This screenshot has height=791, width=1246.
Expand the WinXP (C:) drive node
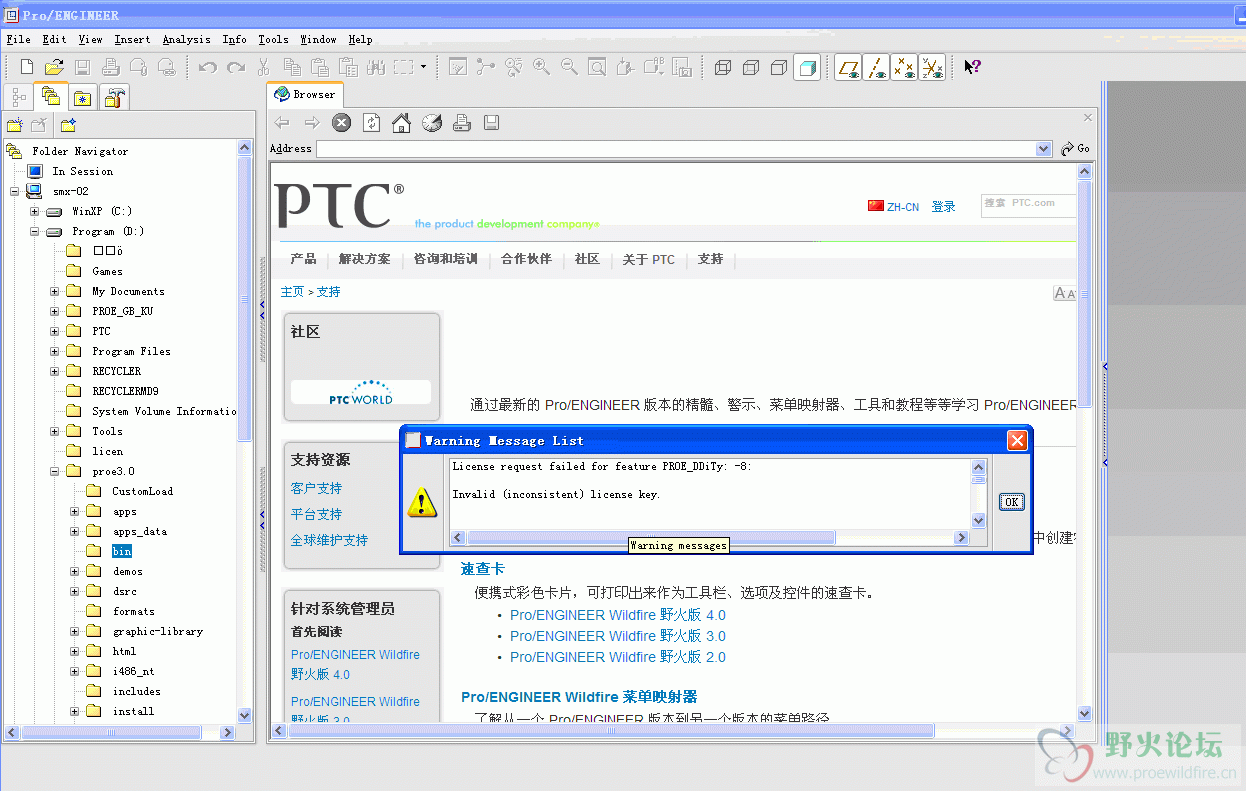pyautogui.click(x=35, y=211)
